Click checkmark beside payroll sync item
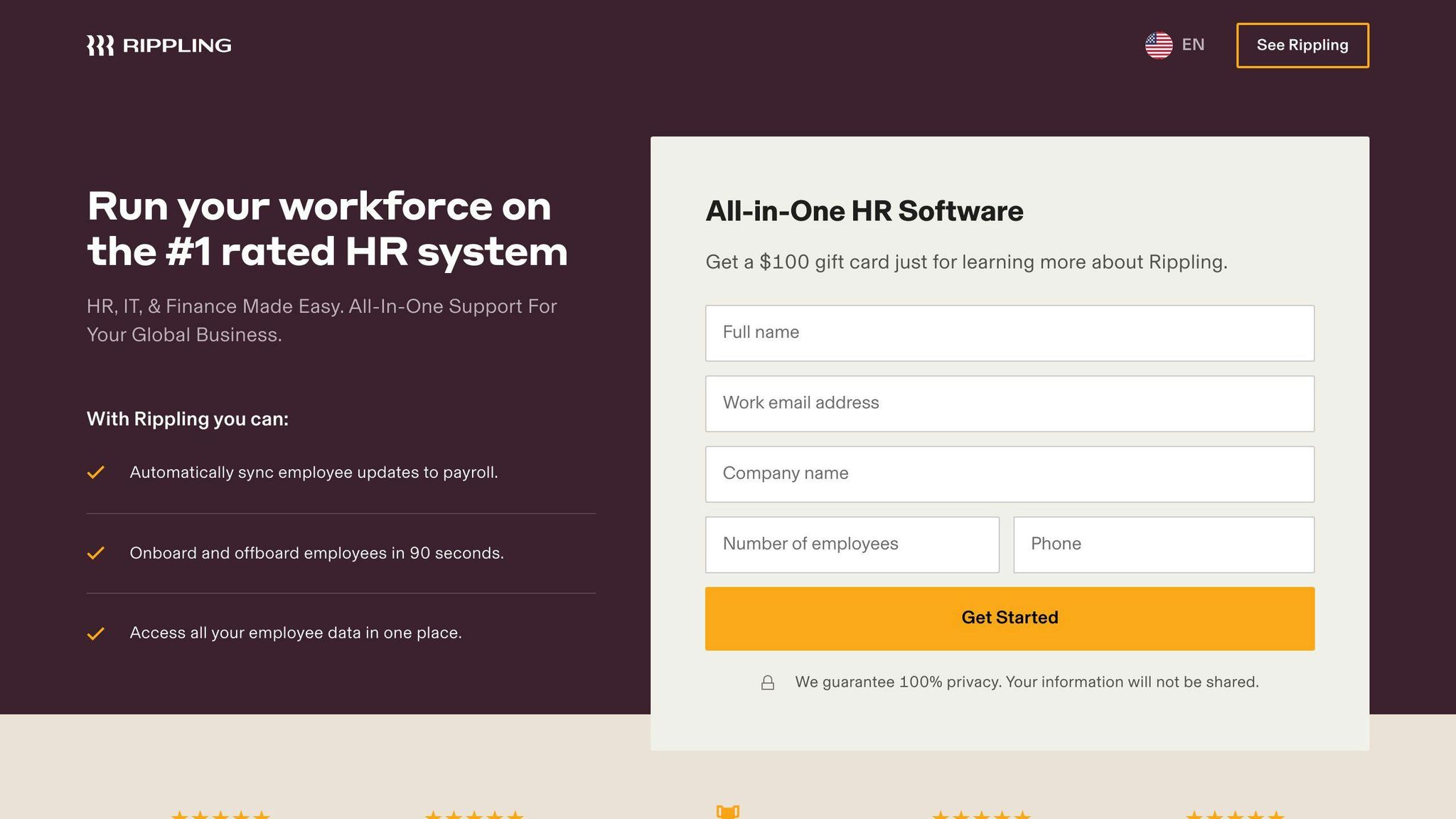Image resolution: width=1456 pixels, height=819 pixels. pos(96,473)
